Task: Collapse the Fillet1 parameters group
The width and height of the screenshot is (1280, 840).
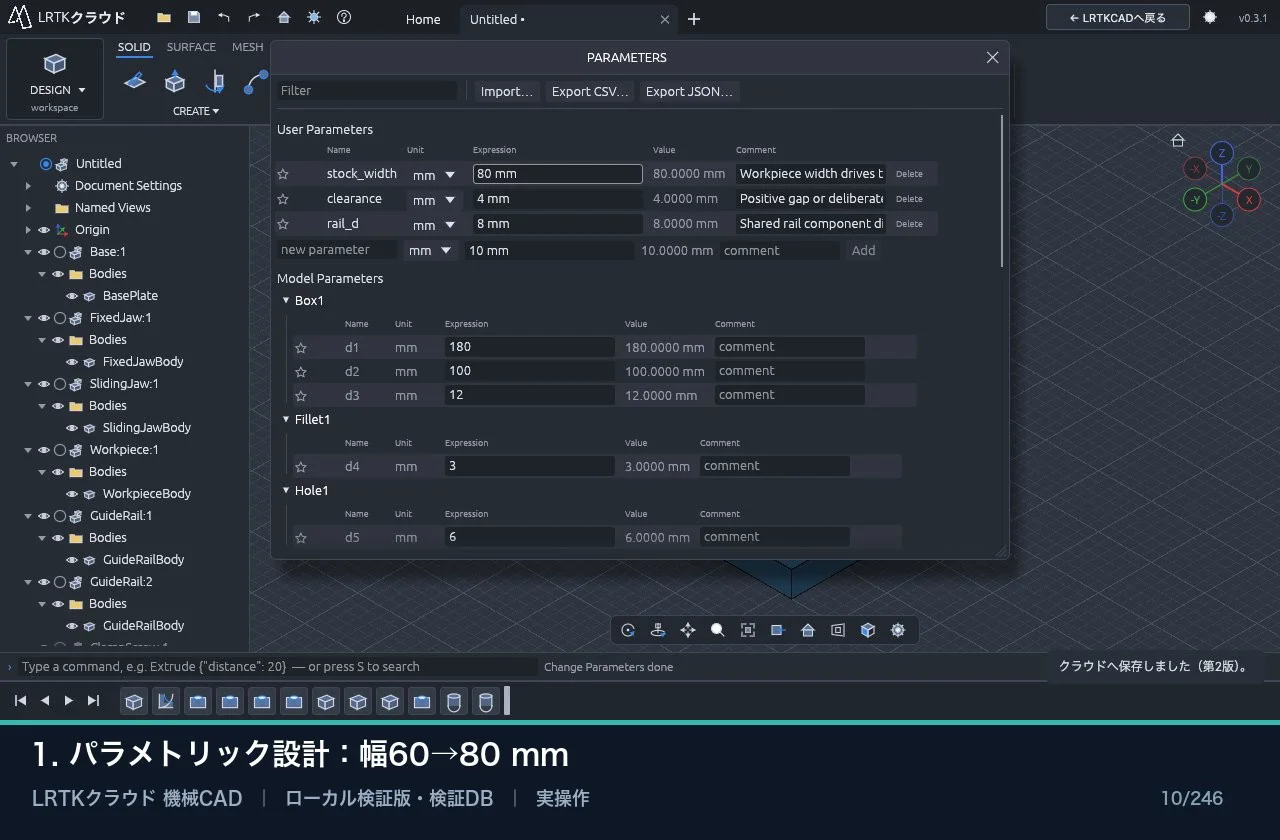Action: point(285,420)
